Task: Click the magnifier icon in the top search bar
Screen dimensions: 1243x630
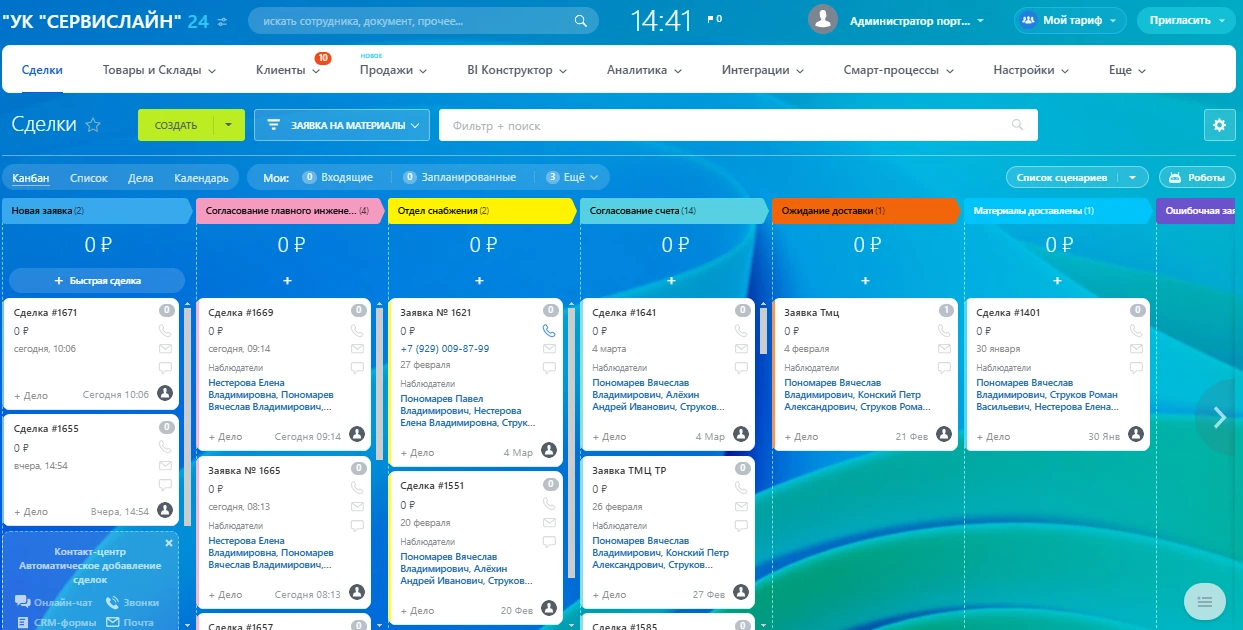Action: [581, 20]
